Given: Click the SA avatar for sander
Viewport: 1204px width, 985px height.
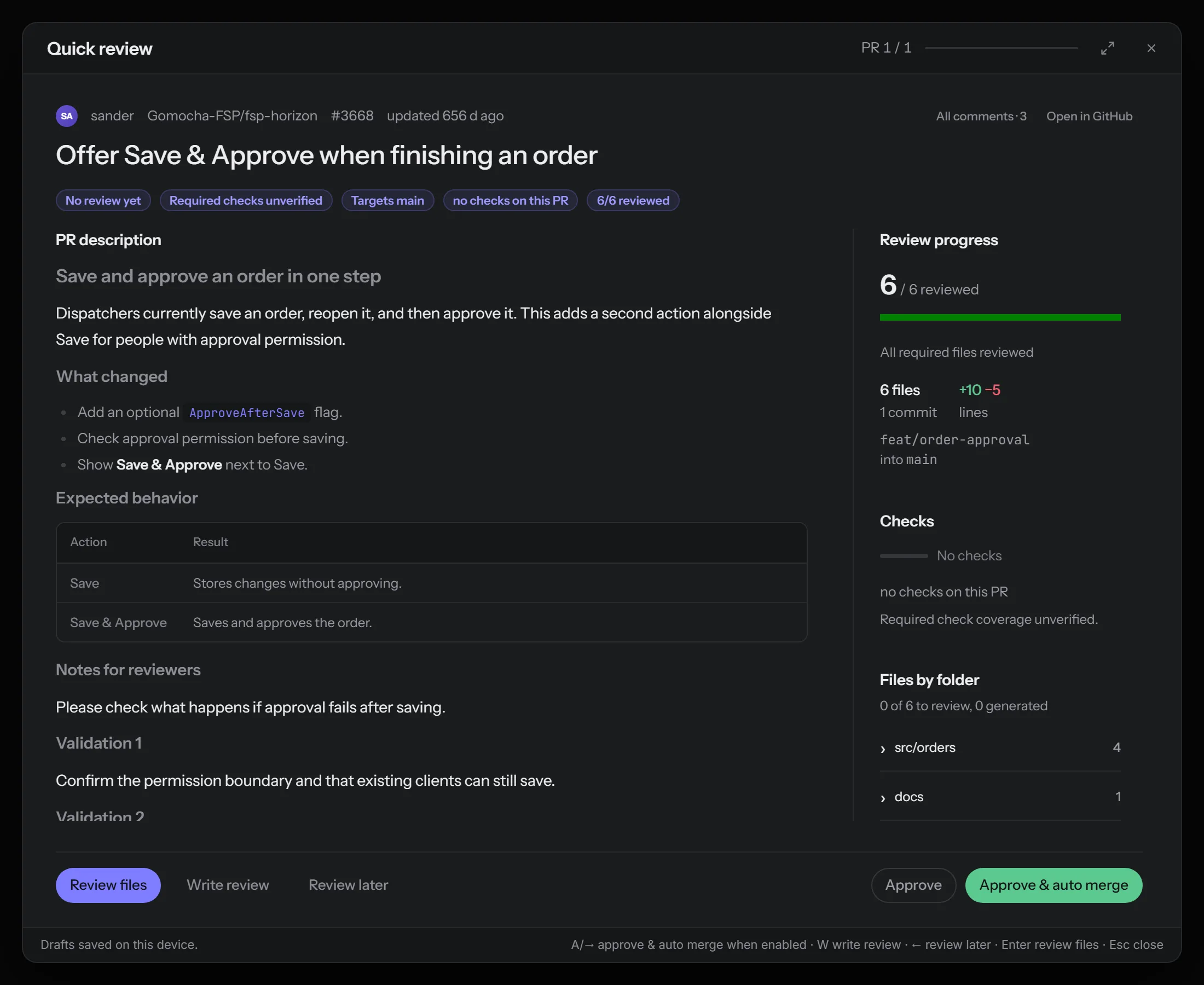Looking at the screenshot, I should 67,116.
